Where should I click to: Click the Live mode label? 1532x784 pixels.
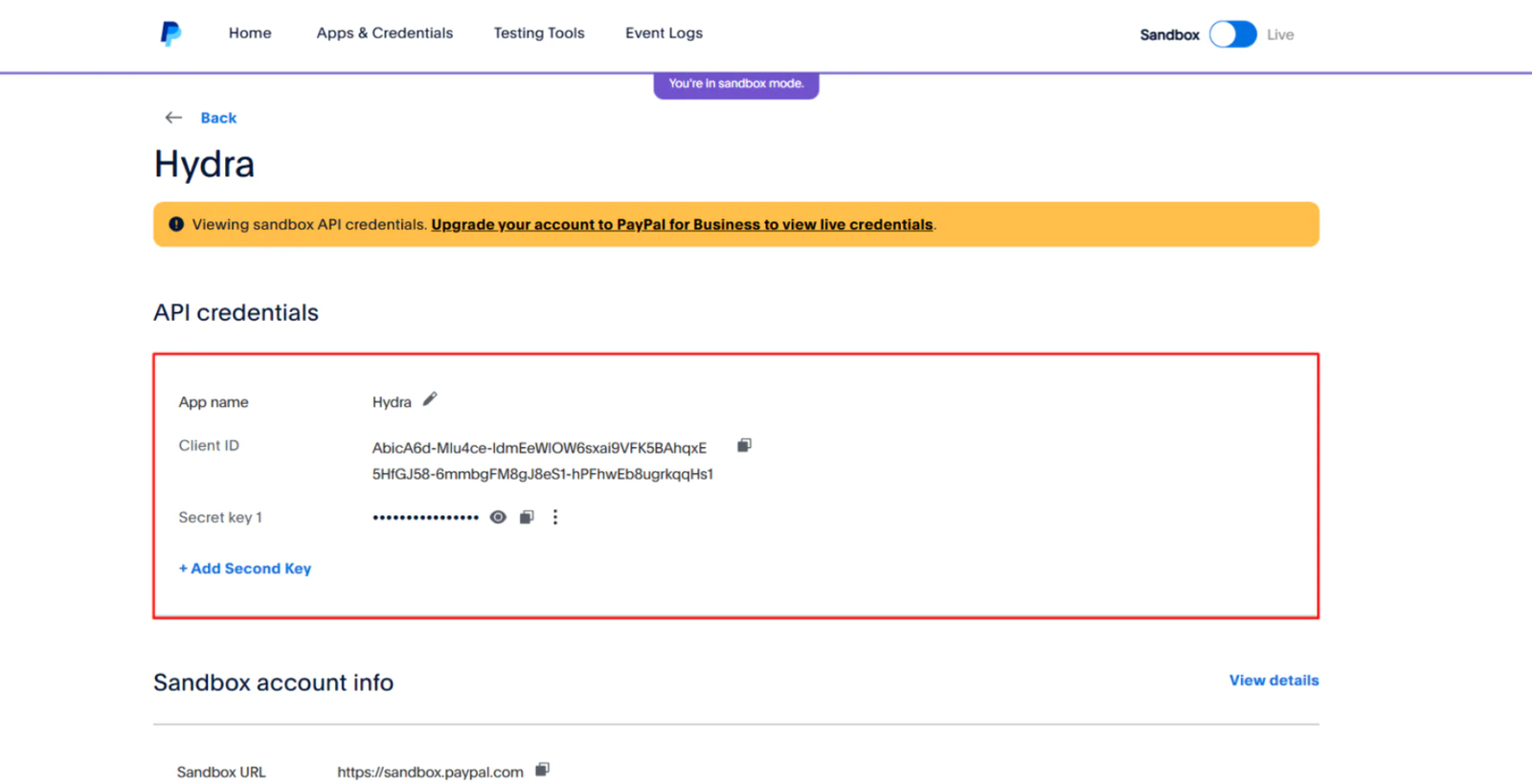point(1280,34)
